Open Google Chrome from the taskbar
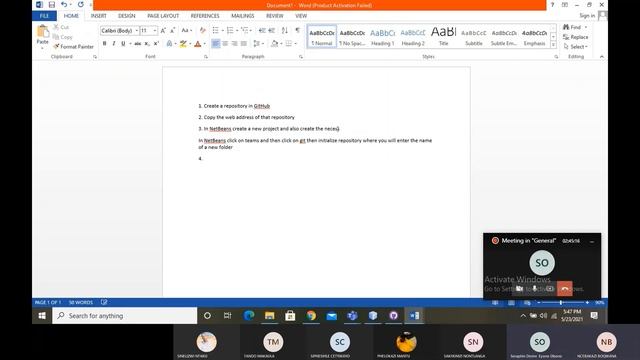 click(x=311, y=316)
